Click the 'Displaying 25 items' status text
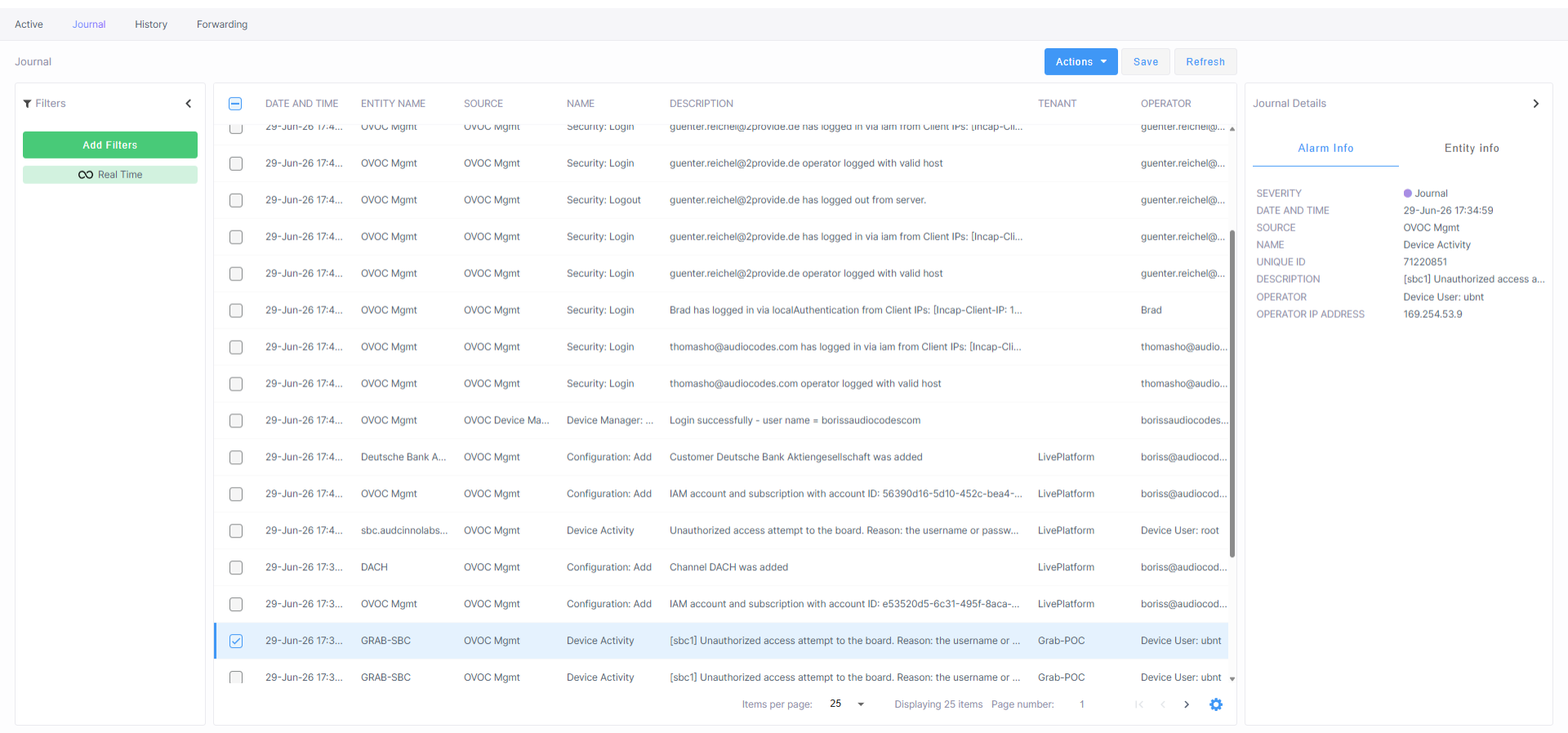 [x=938, y=704]
